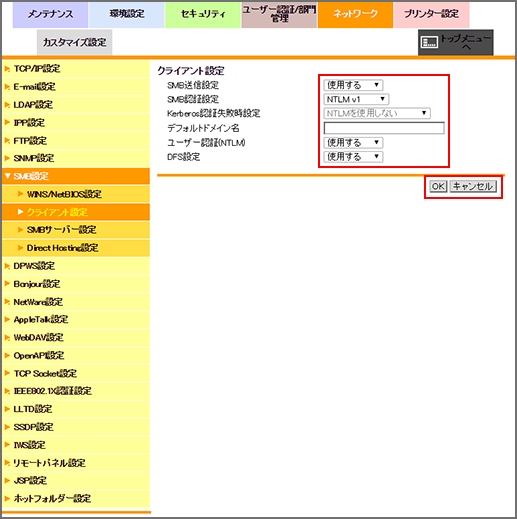This screenshot has width=517, height=519.
Task: Open the DFS設定 dropdown
Action: (353, 157)
